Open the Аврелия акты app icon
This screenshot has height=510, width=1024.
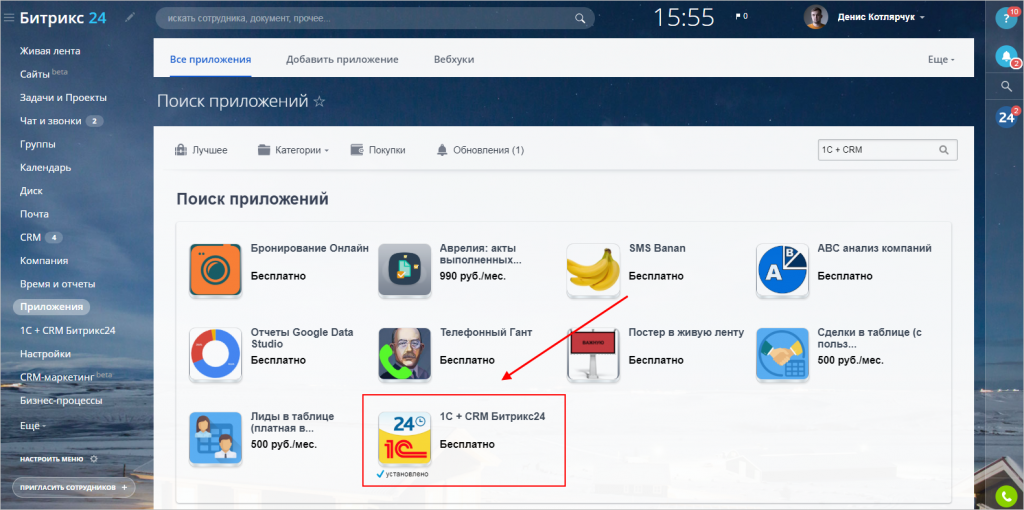[x=405, y=270]
